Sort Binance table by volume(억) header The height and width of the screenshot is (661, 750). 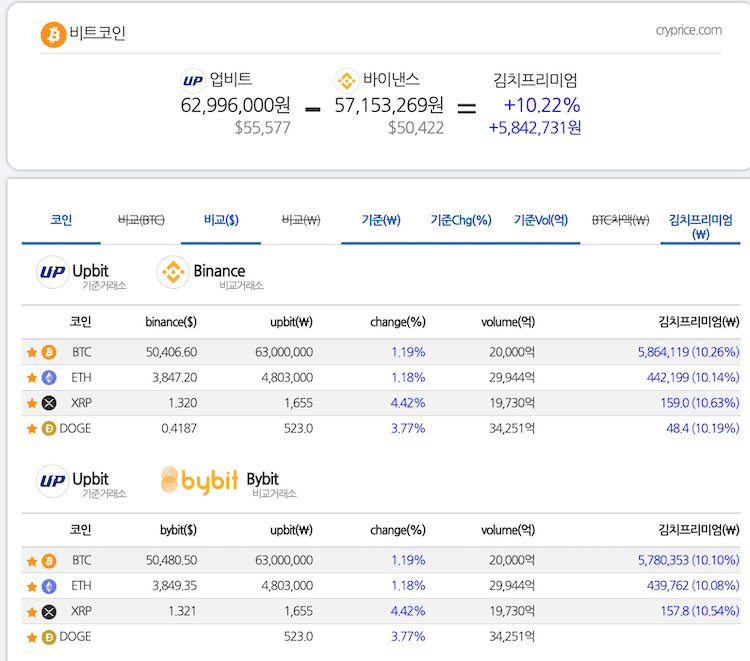(x=508, y=322)
